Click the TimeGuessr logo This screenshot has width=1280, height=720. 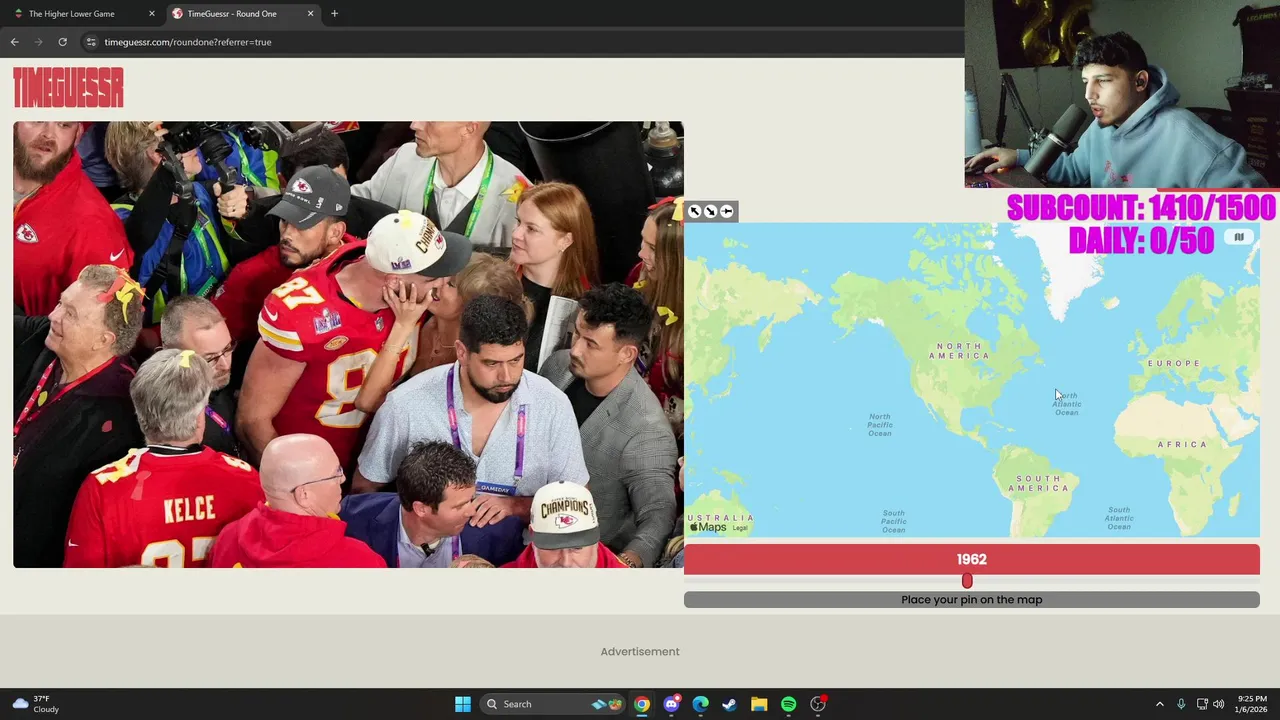(68, 88)
